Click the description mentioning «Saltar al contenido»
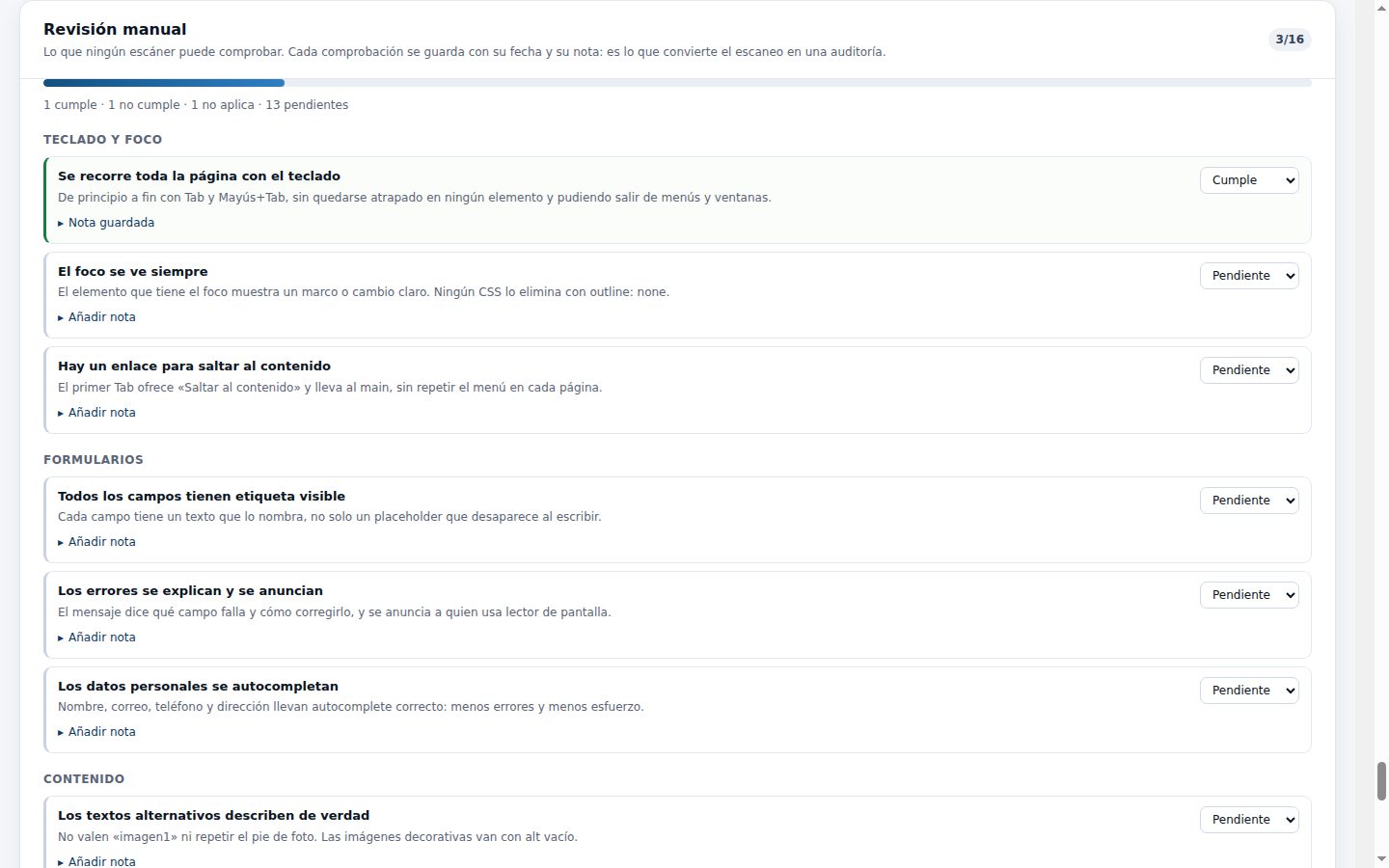Viewport: 1389px width, 868px height. click(330, 388)
